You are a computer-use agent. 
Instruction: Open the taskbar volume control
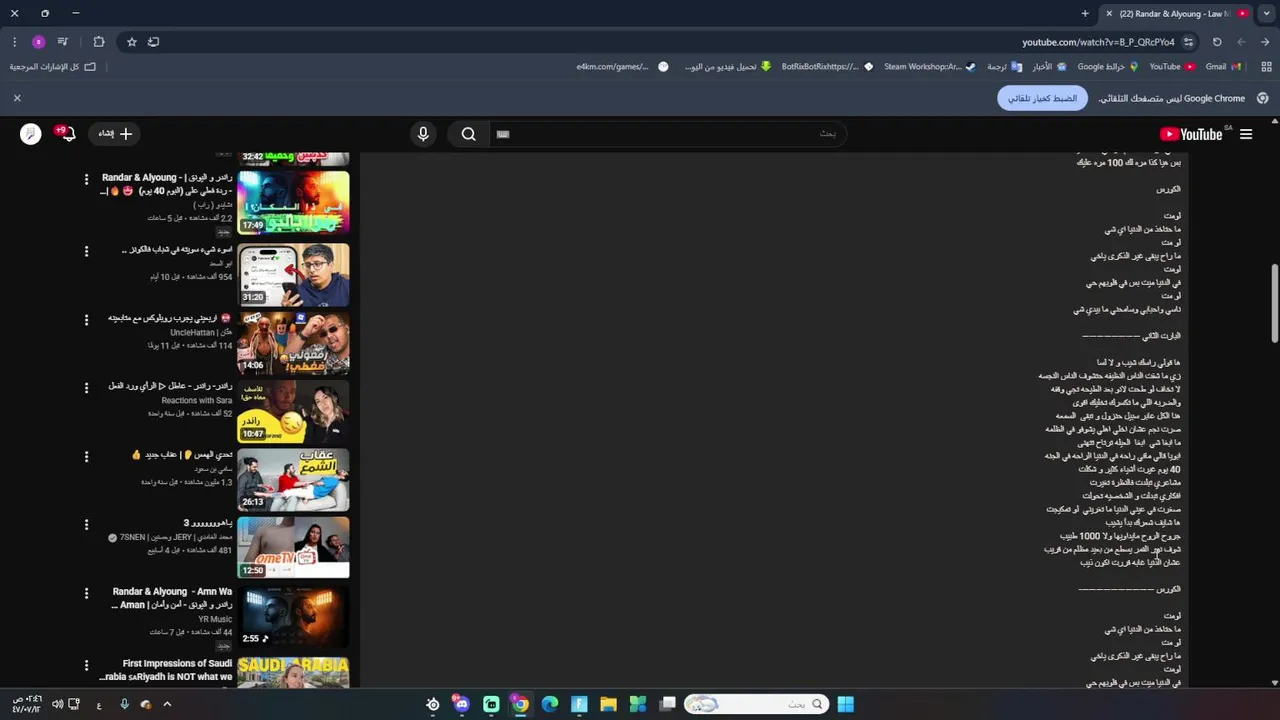click(x=57, y=704)
